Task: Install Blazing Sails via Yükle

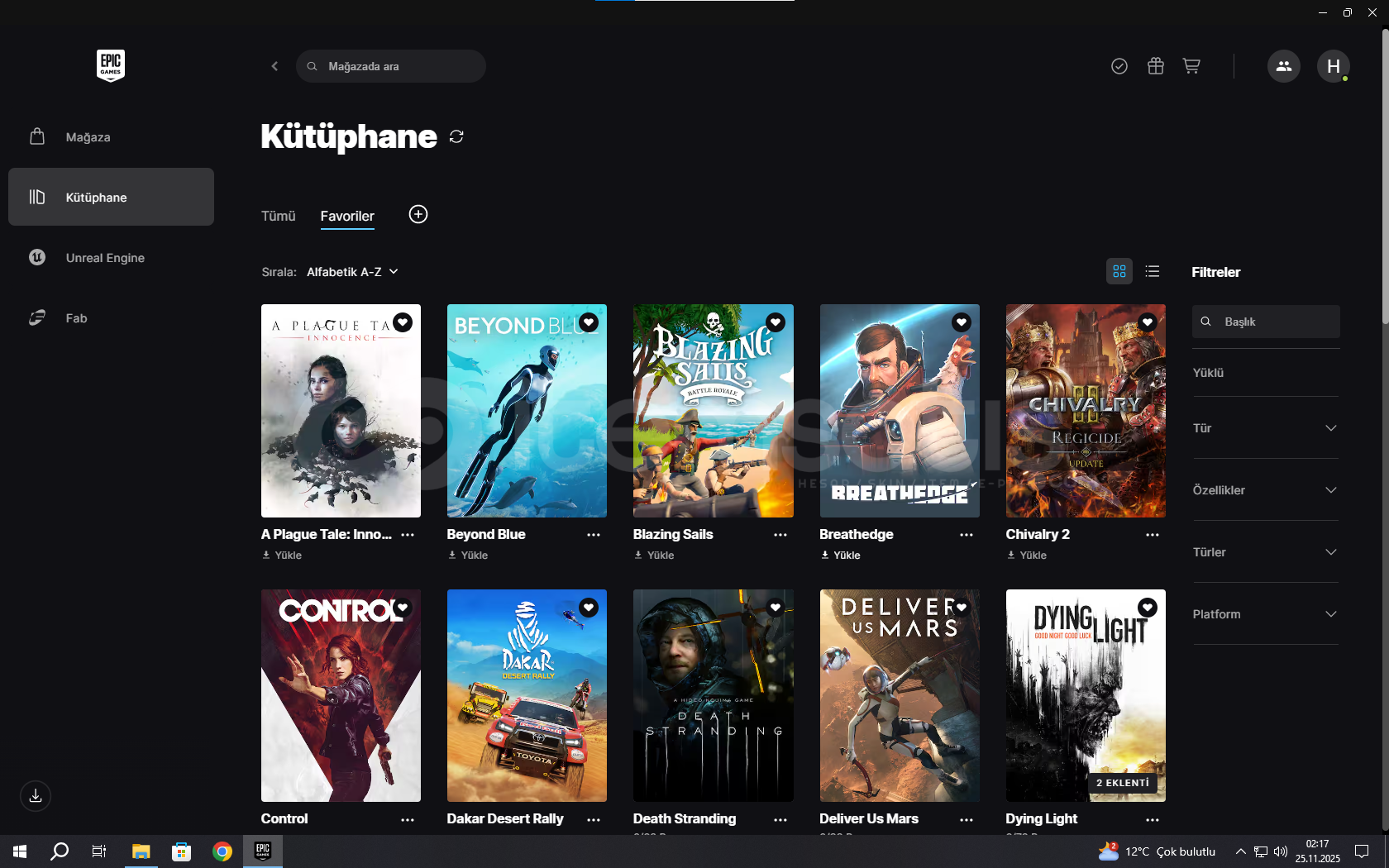Action: tap(654, 556)
